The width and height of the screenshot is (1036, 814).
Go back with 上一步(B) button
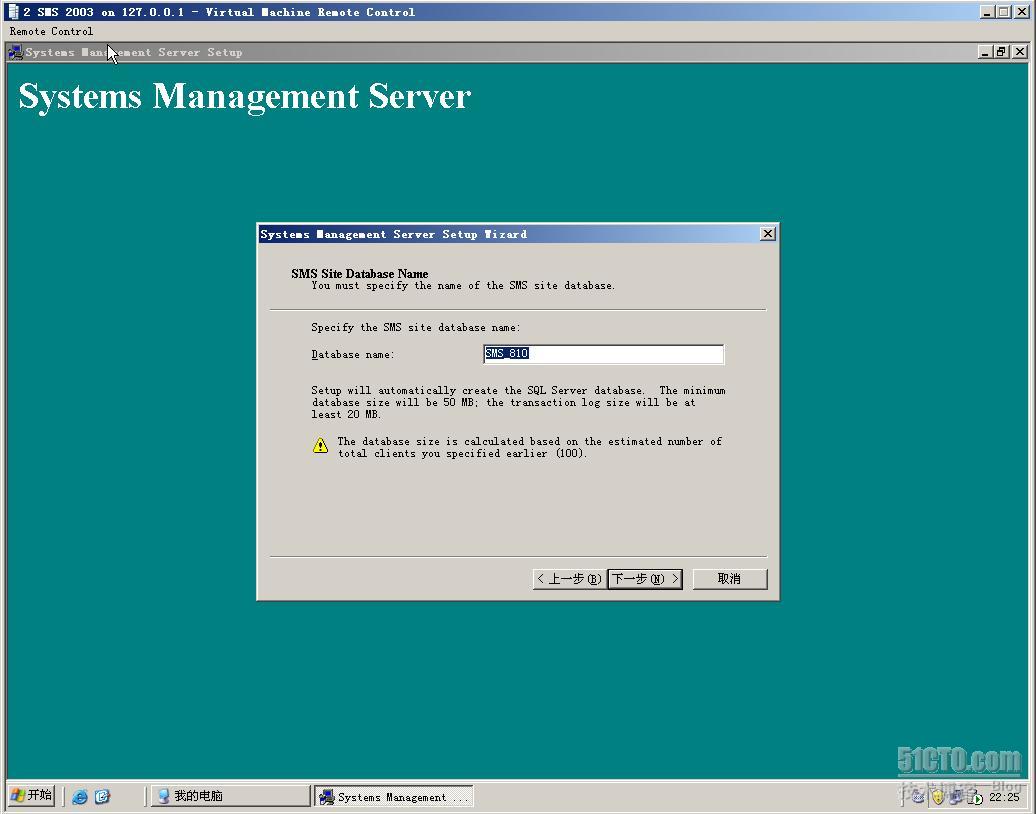coord(569,579)
